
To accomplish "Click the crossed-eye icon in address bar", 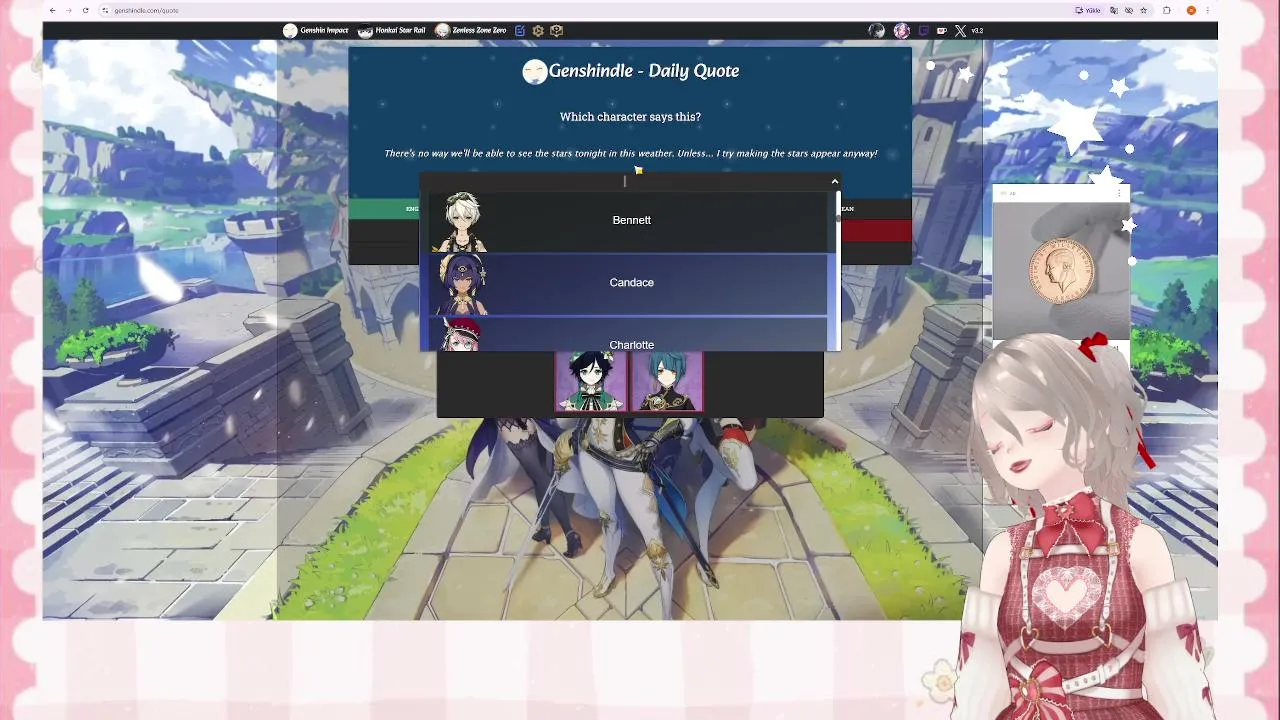I will click(1130, 10).
